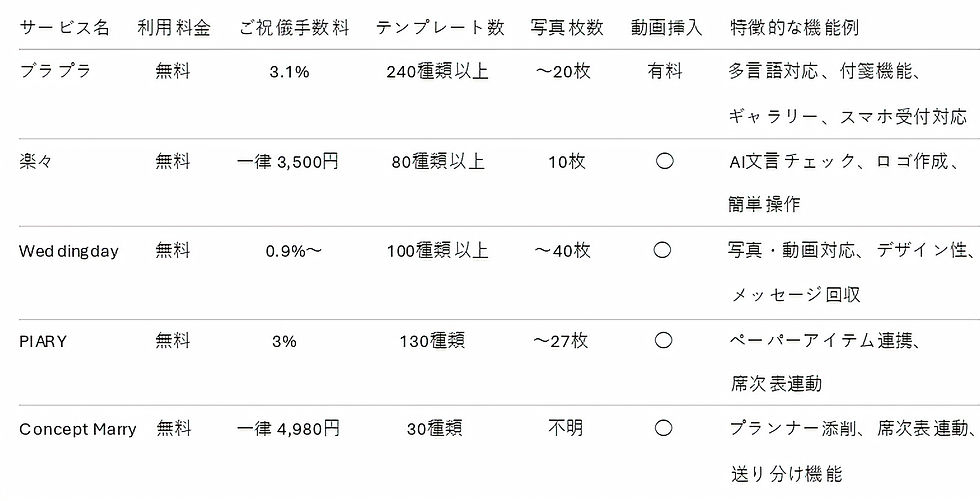Screen dimensions: 980x501
Task: Select the 動画挿入 column header
Action: [666, 28]
